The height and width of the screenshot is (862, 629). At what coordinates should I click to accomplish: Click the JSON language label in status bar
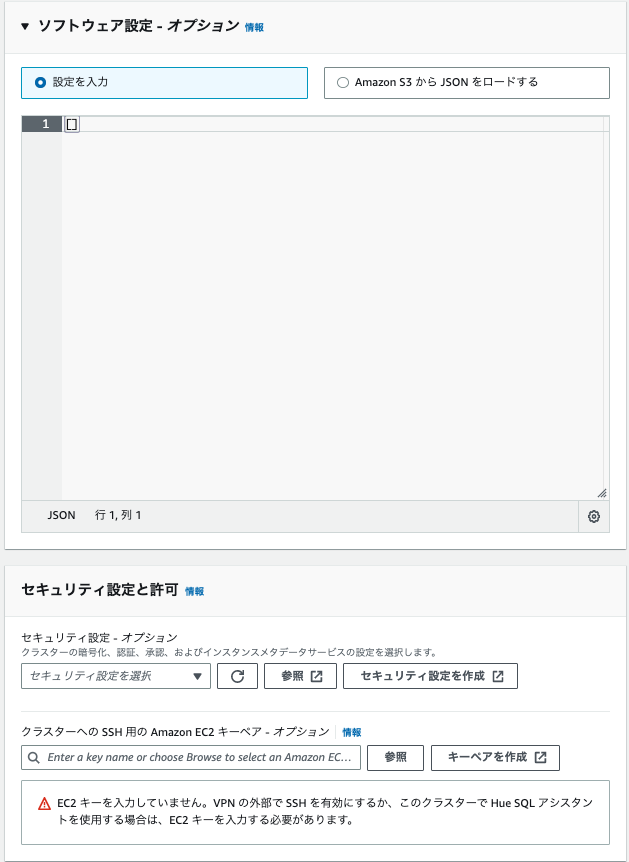(61, 515)
